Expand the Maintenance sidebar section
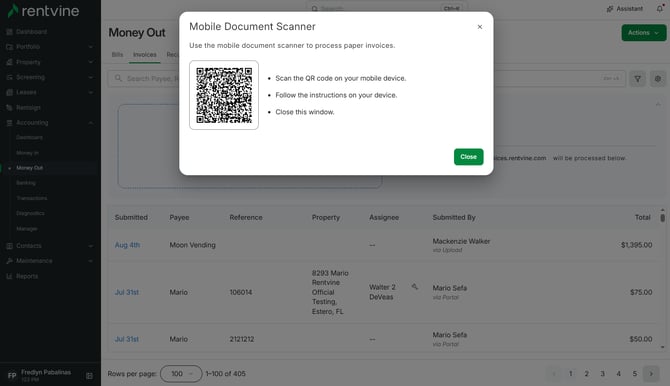This screenshot has height=386, width=670. tap(50, 261)
